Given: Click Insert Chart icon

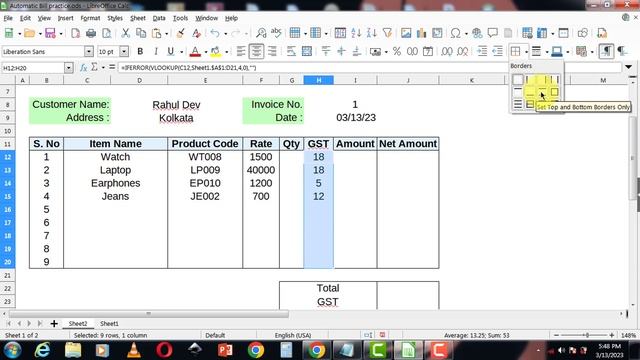Looking at the screenshot, I should (421, 33).
